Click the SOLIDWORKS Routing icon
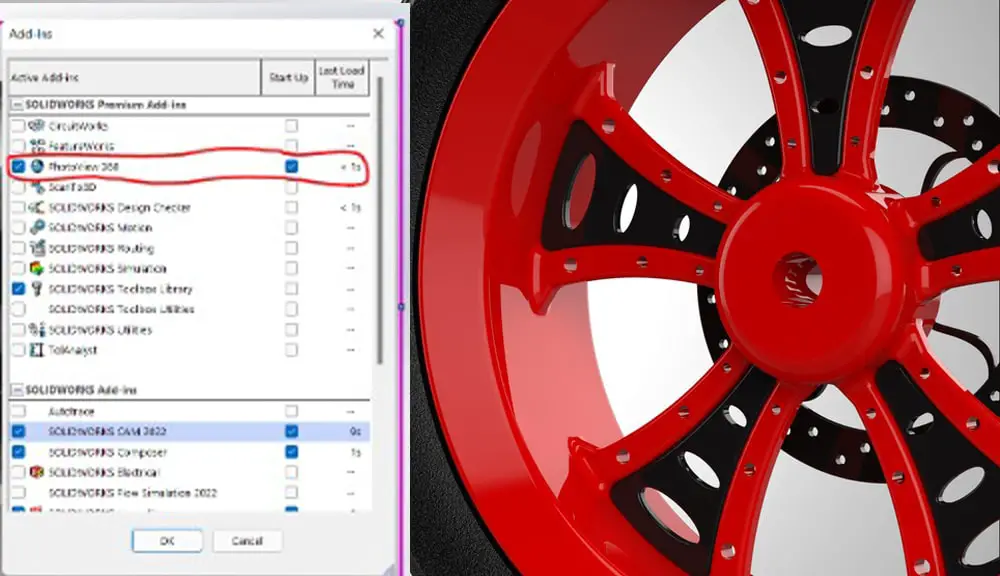1000x576 pixels. (x=37, y=247)
